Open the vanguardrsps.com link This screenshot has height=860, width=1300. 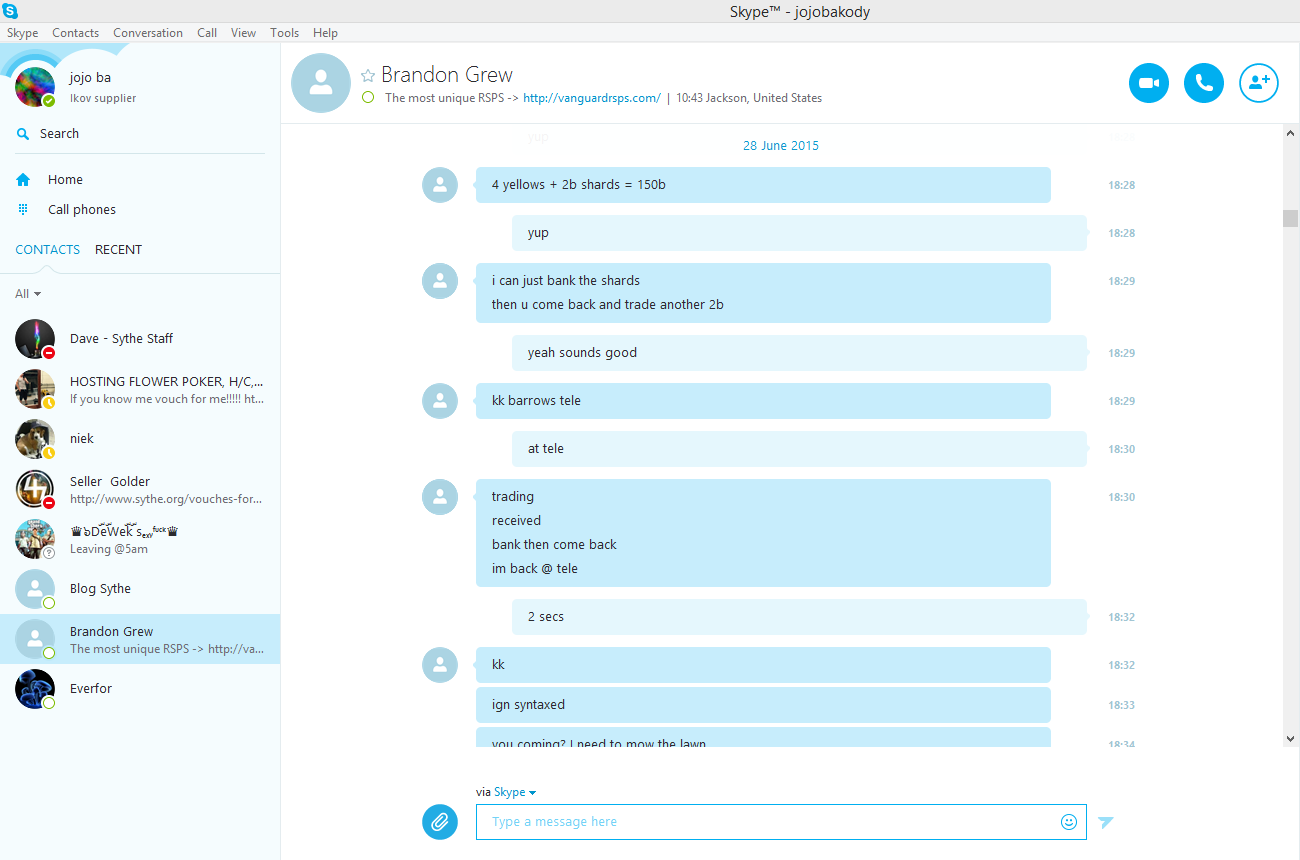click(x=592, y=98)
